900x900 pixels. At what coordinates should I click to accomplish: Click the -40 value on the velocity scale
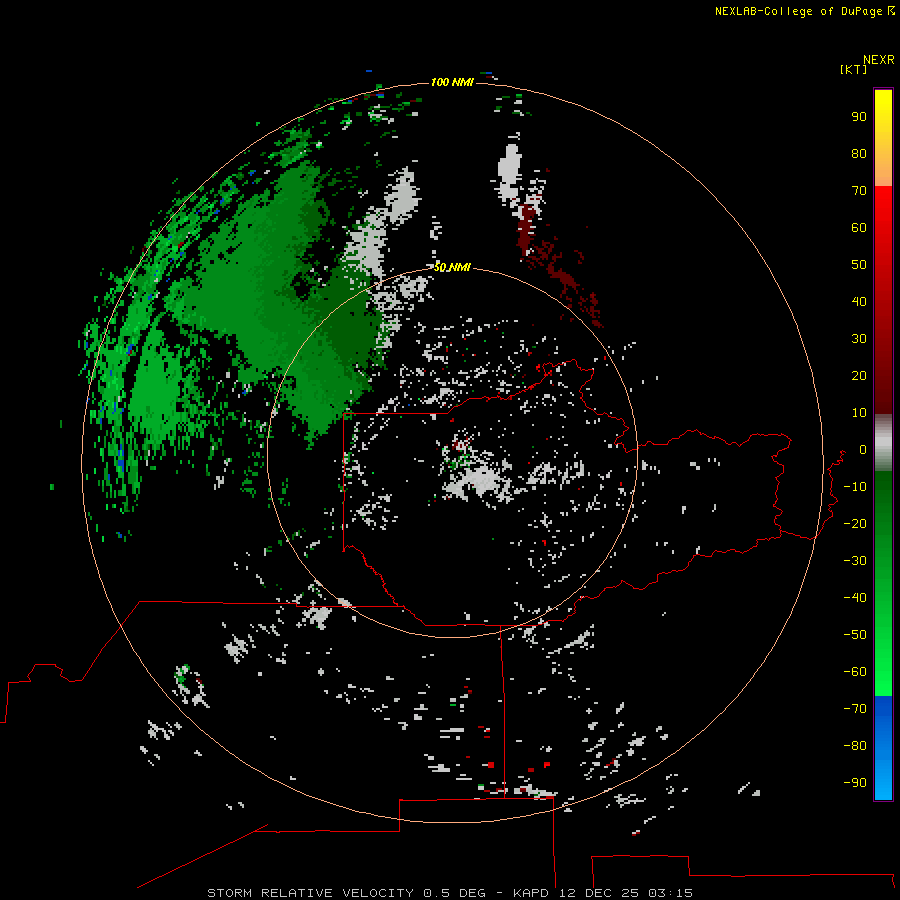(855, 598)
